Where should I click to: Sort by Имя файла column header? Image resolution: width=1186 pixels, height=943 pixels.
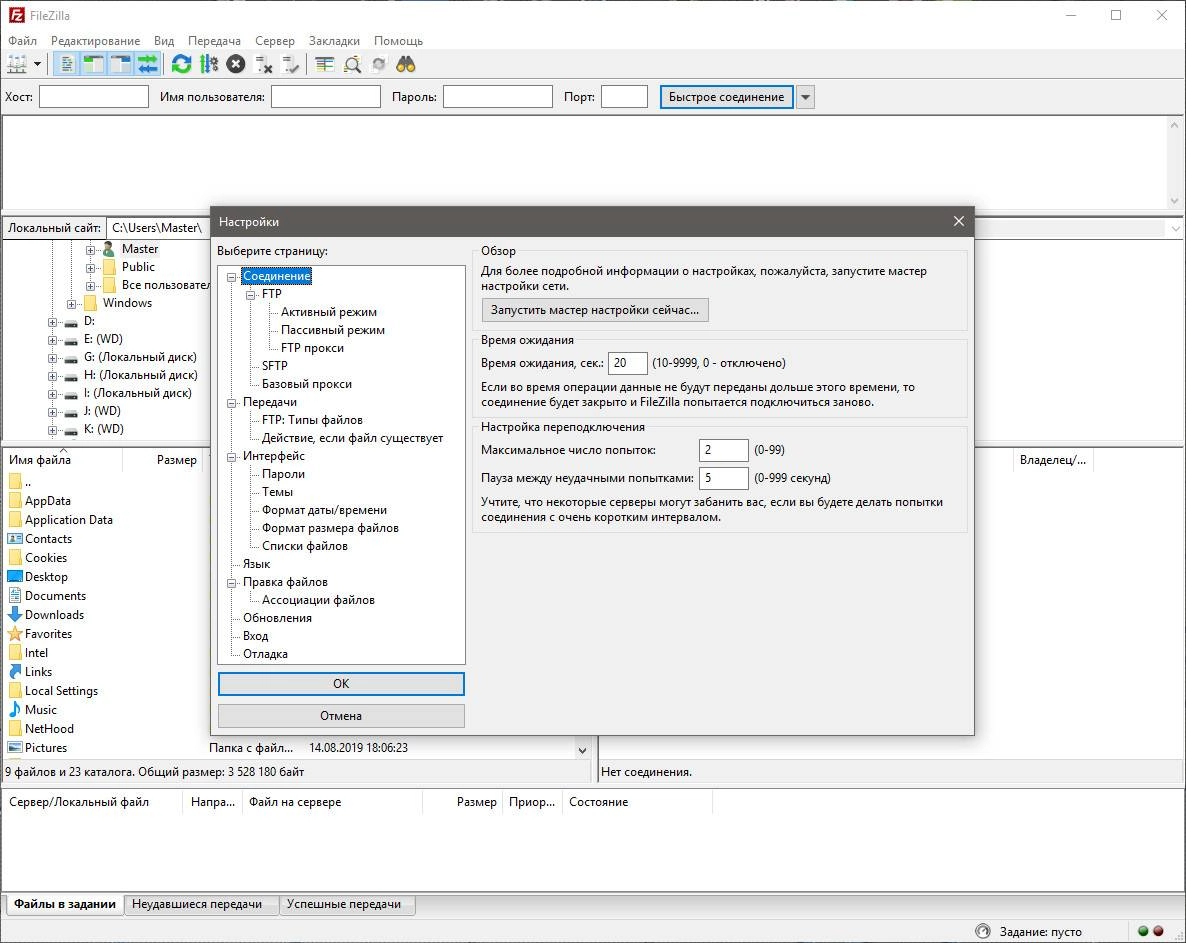pos(62,460)
